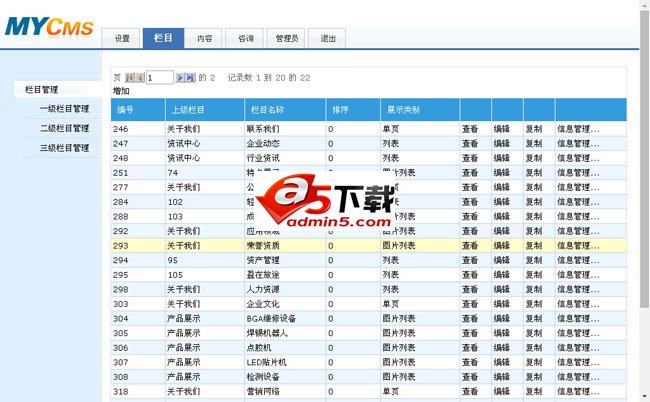Click 编辑 for row 284
This screenshot has width=650, height=402.
[502, 202]
